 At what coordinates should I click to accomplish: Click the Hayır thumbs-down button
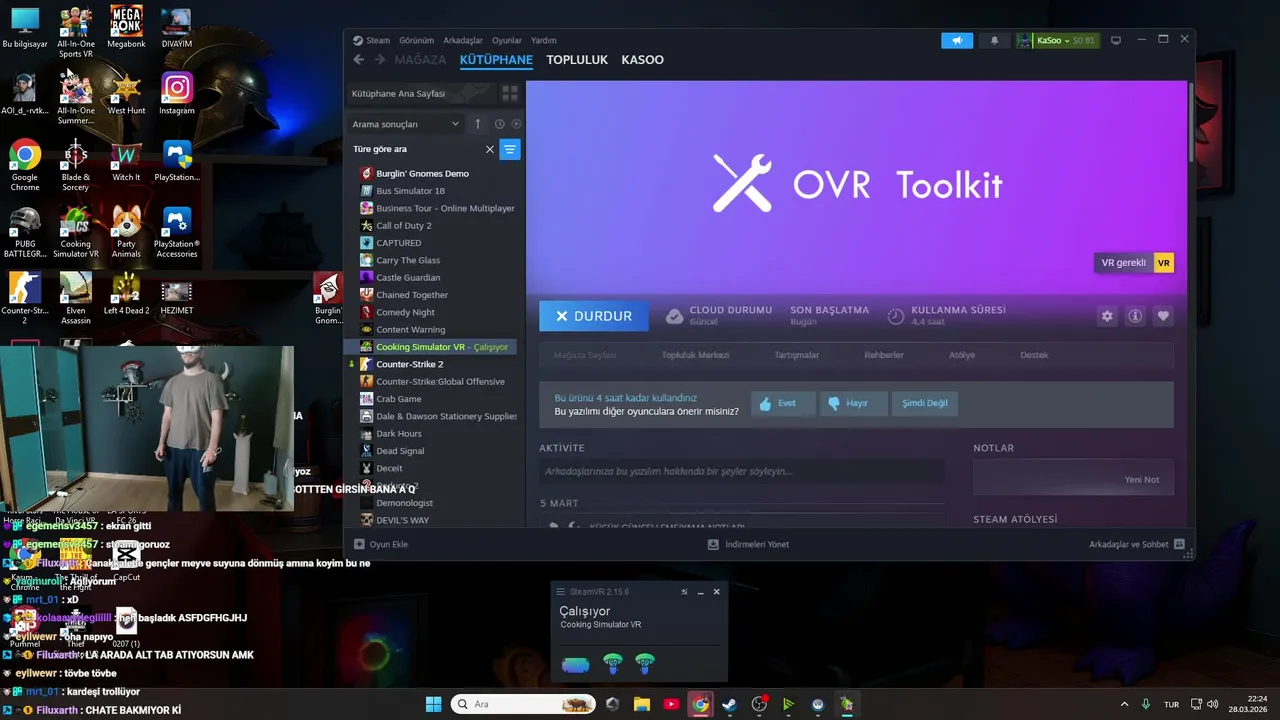(853, 403)
